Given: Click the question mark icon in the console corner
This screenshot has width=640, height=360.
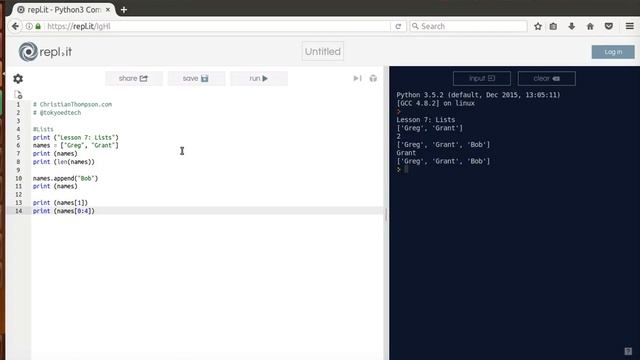Looking at the screenshot, I should pos(628,351).
